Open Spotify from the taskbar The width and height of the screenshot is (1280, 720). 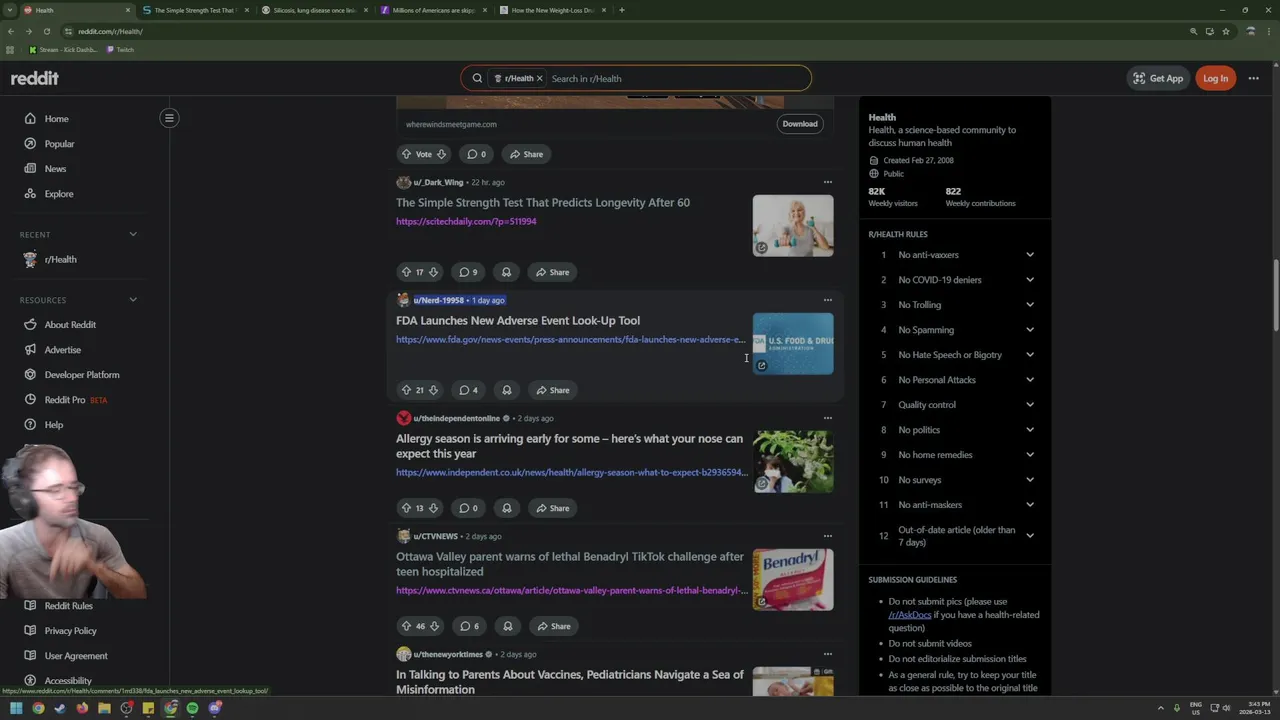click(192, 708)
